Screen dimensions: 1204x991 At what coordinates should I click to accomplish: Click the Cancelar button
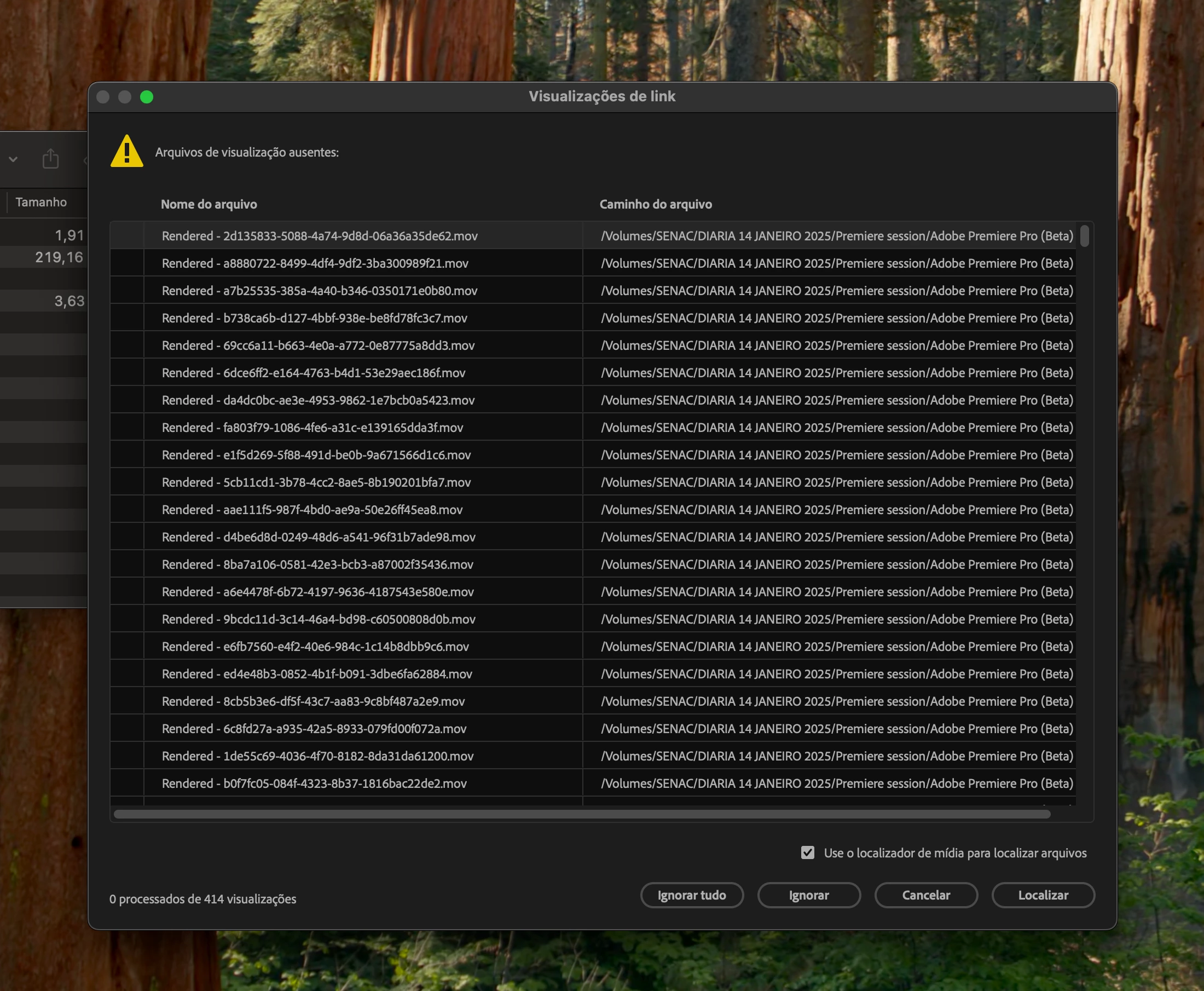coord(925,895)
